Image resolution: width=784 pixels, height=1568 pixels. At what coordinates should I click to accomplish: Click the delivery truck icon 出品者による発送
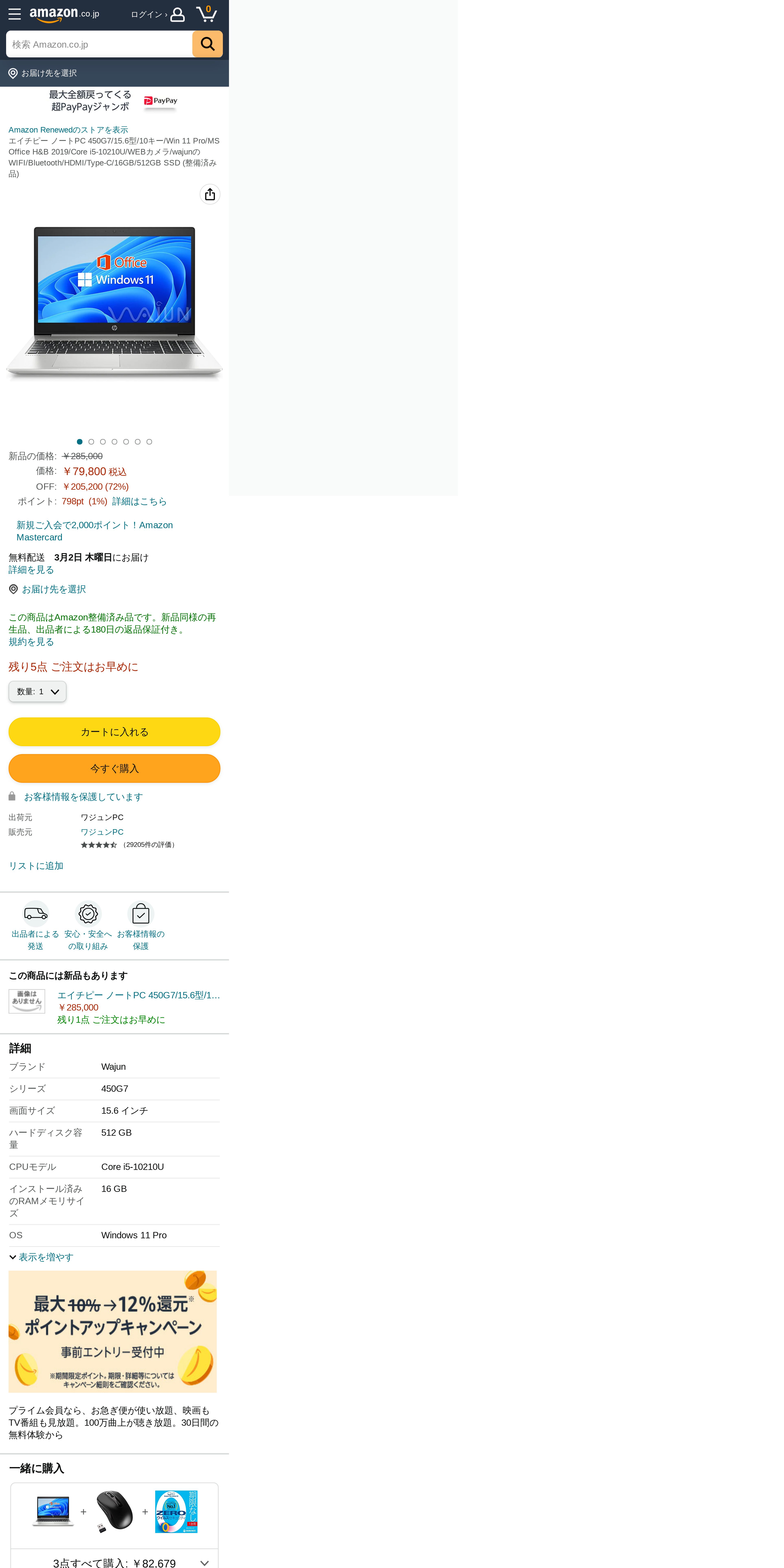pos(35,914)
